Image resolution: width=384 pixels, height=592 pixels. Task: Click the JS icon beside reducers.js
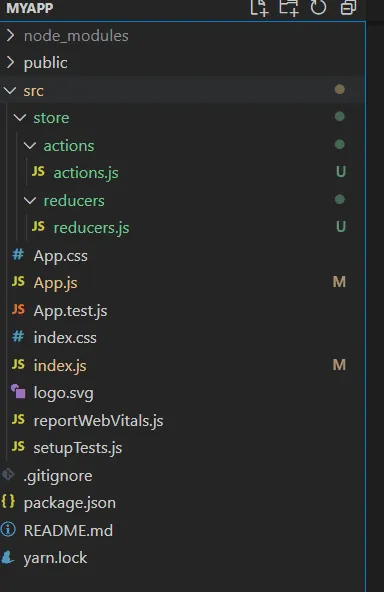coord(38,227)
